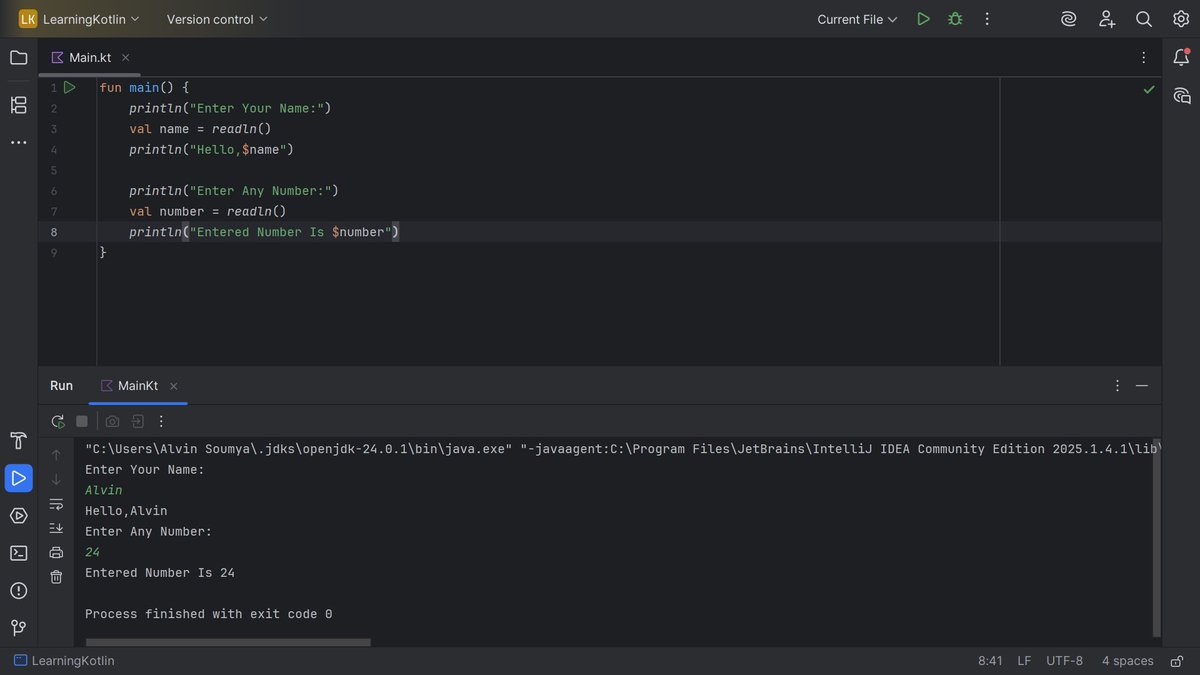The width and height of the screenshot is (1200, 675).
Task: Click the console horizontal scrollbar
Action: click(228, 642)
